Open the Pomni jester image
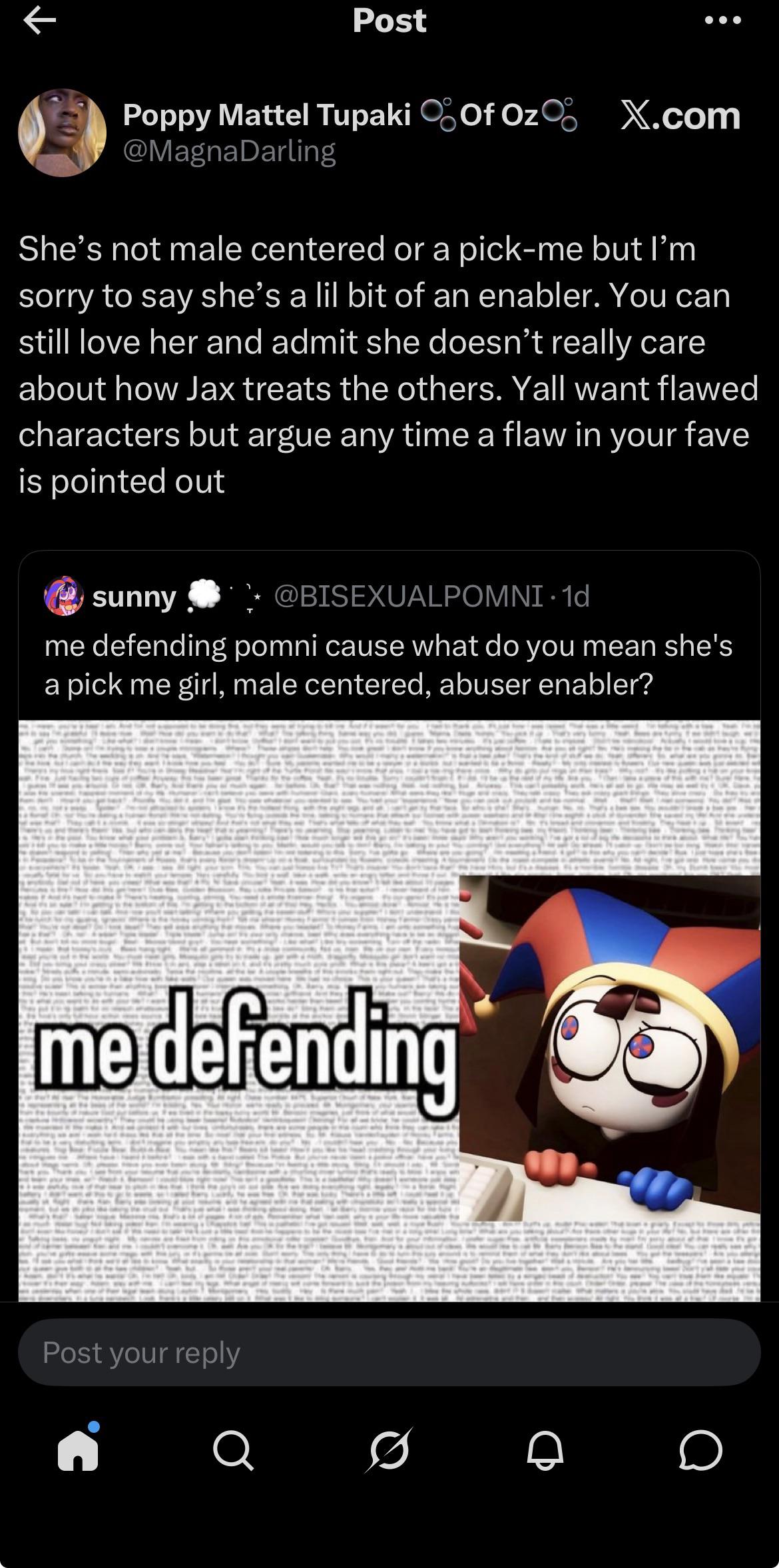This screenshot has height=1568, width=779. (x=610, y=1048)
